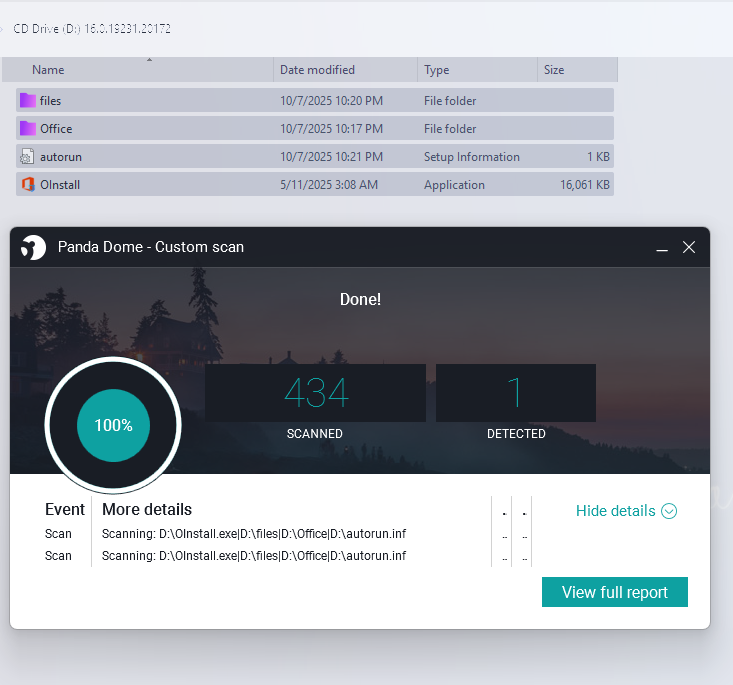Click the 5/11/2025 3:08 AM date
Image resolution: width=733 pixels, height=685 pixels.
point(329,185)
